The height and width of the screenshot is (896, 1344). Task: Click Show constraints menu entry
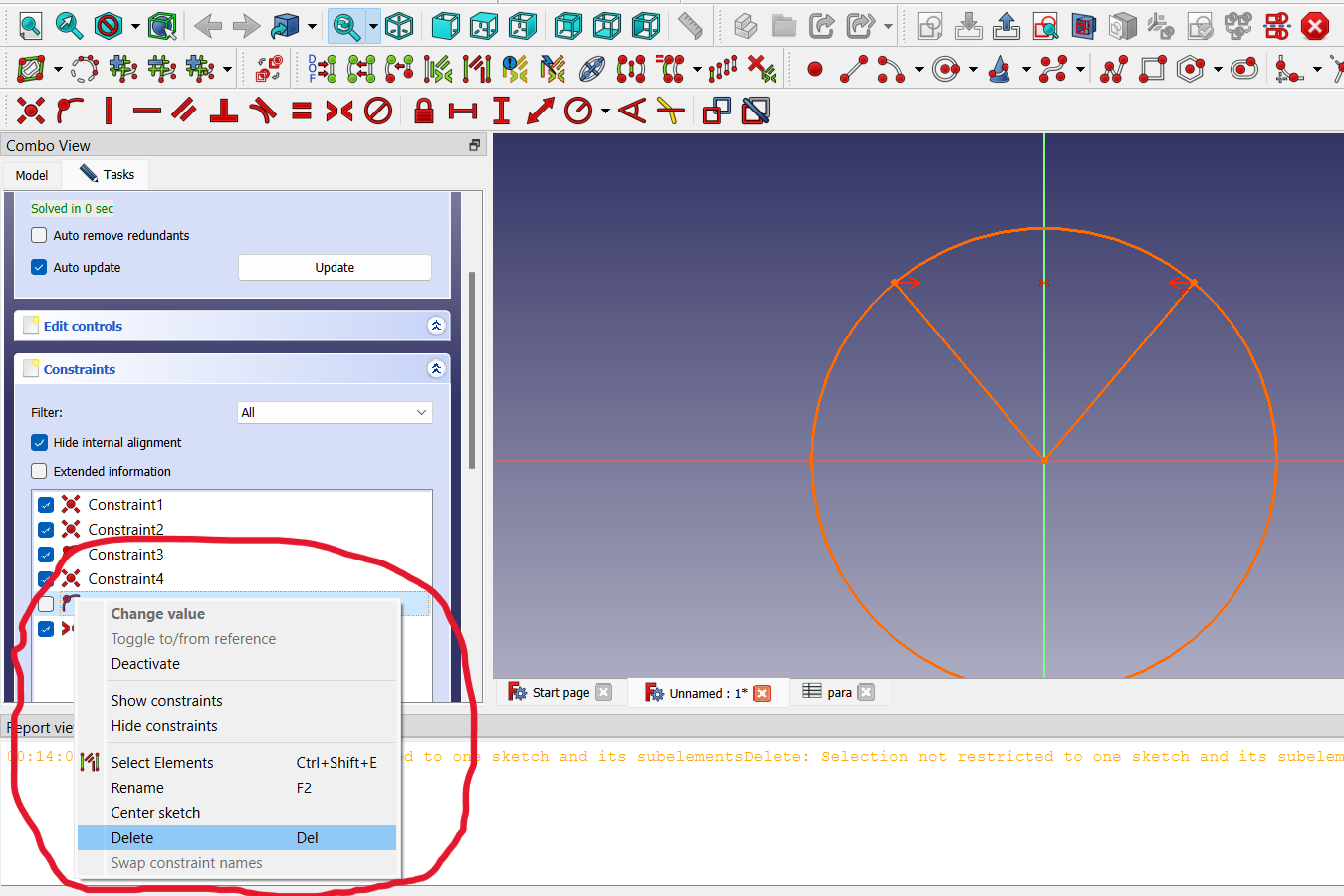coord(237,701)
